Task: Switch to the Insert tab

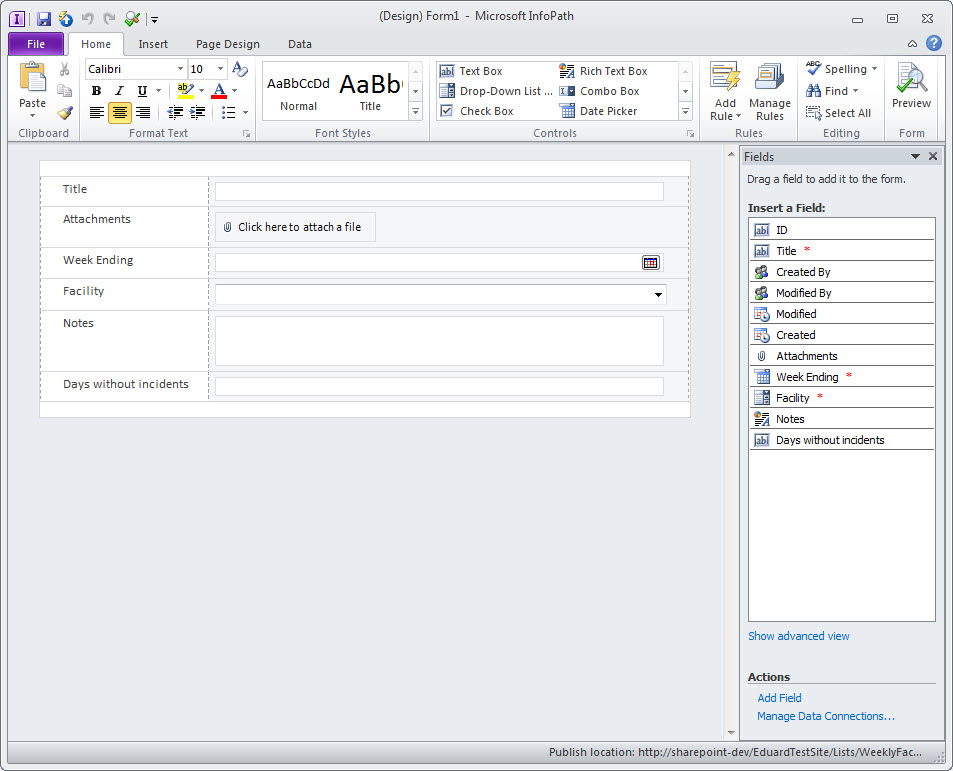Action: tap(153, 44)
